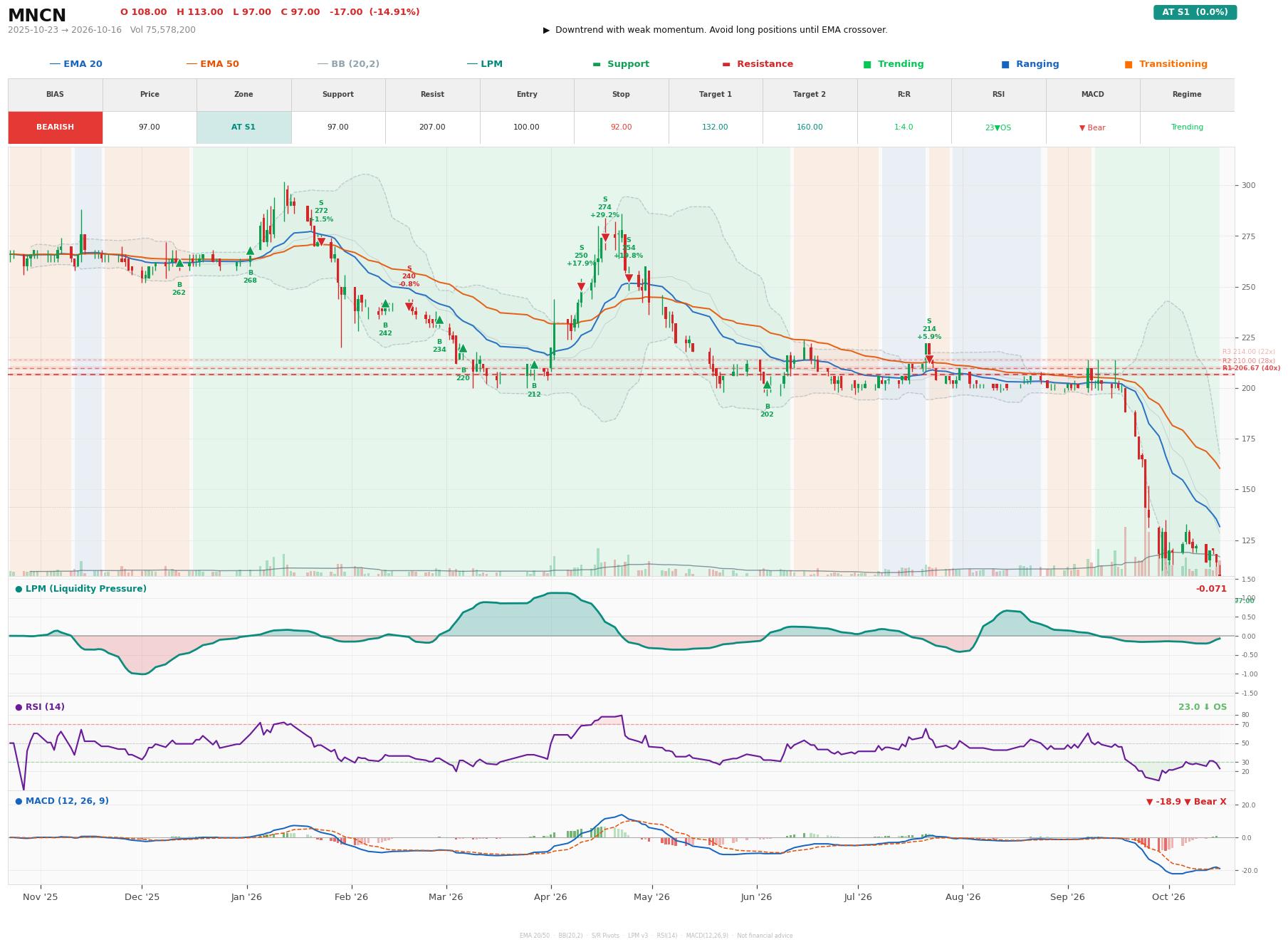This screenshot has width=1288, height=947.
Task: Click the R3 214.00 (22x) resistance label
Action: [x=1249, y=352]
